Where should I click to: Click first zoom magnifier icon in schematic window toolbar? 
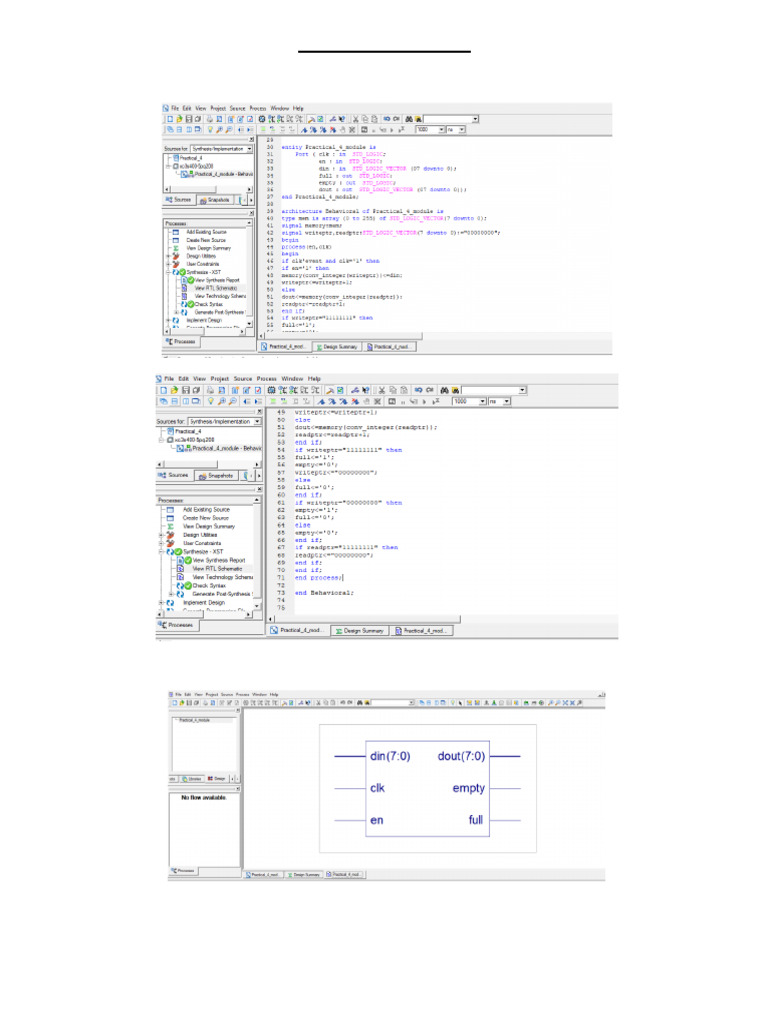(549, 703)
